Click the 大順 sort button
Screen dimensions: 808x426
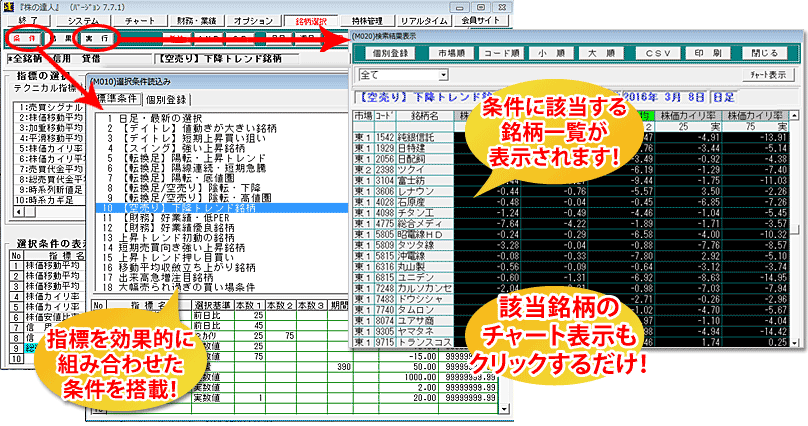tap(601, 53)
